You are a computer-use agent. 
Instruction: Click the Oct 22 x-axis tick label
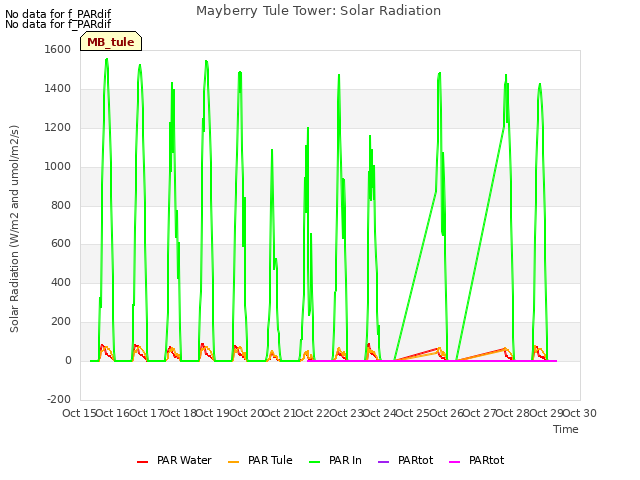pos(313,413)
